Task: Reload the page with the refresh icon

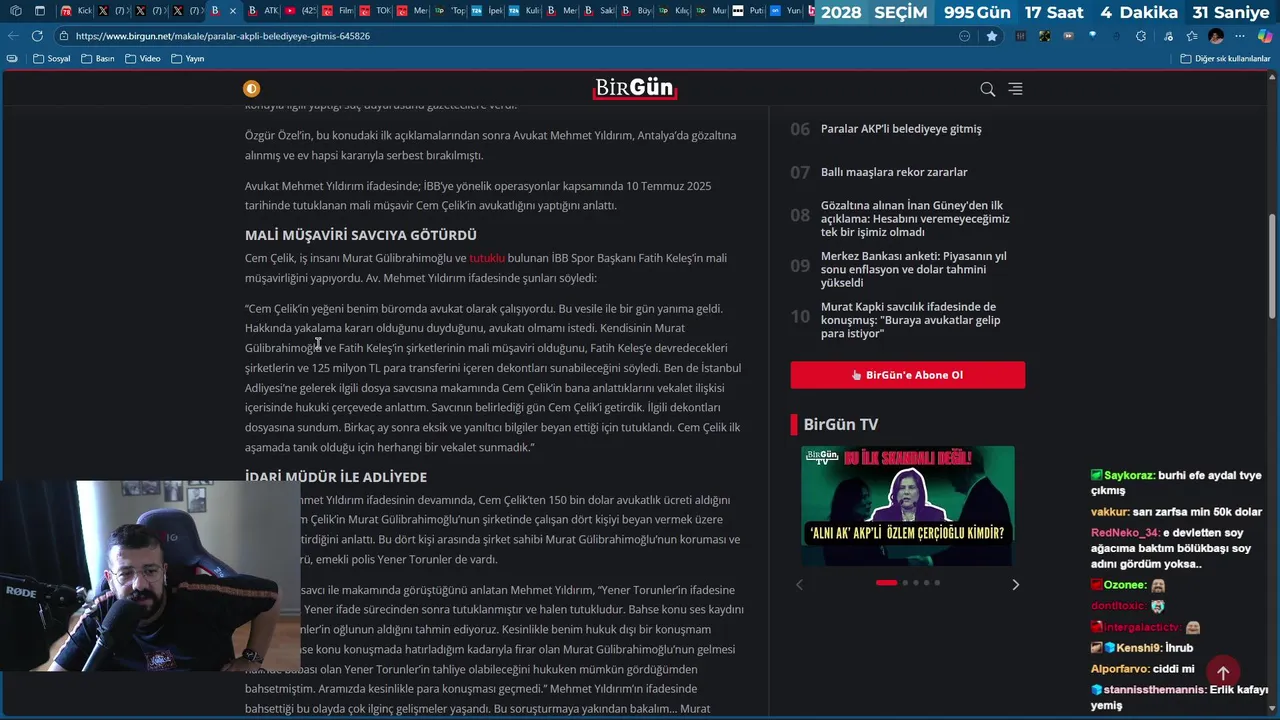Action: coord(37,36)
